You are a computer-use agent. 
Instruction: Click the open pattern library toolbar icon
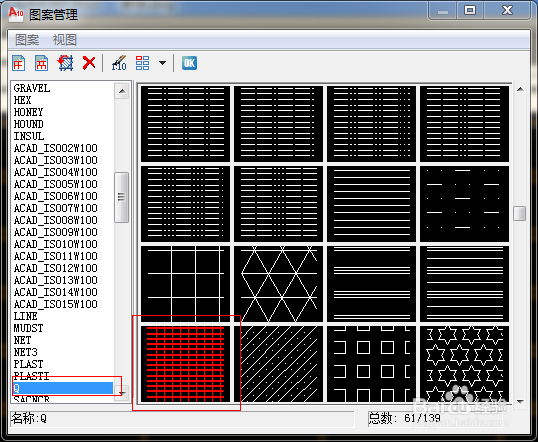[42, 63]
